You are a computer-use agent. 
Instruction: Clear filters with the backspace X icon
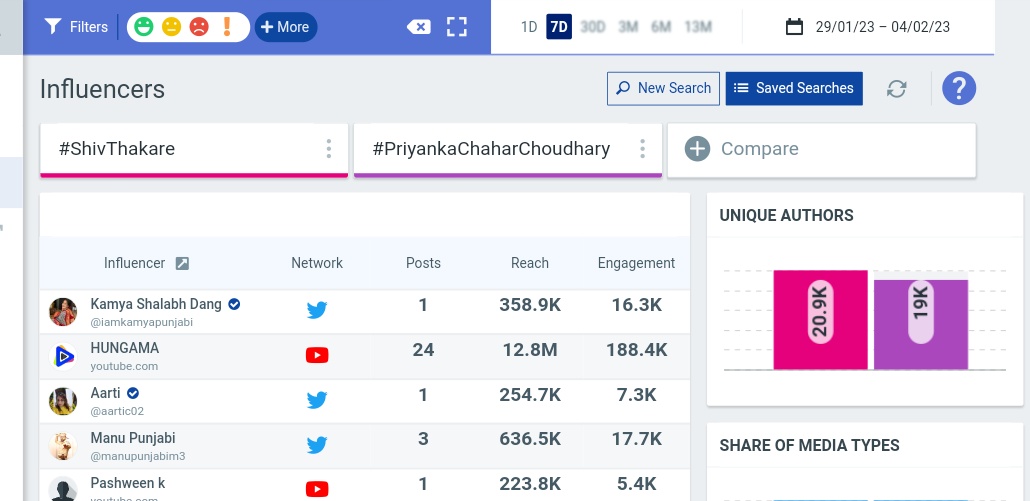tap(418, 27)
